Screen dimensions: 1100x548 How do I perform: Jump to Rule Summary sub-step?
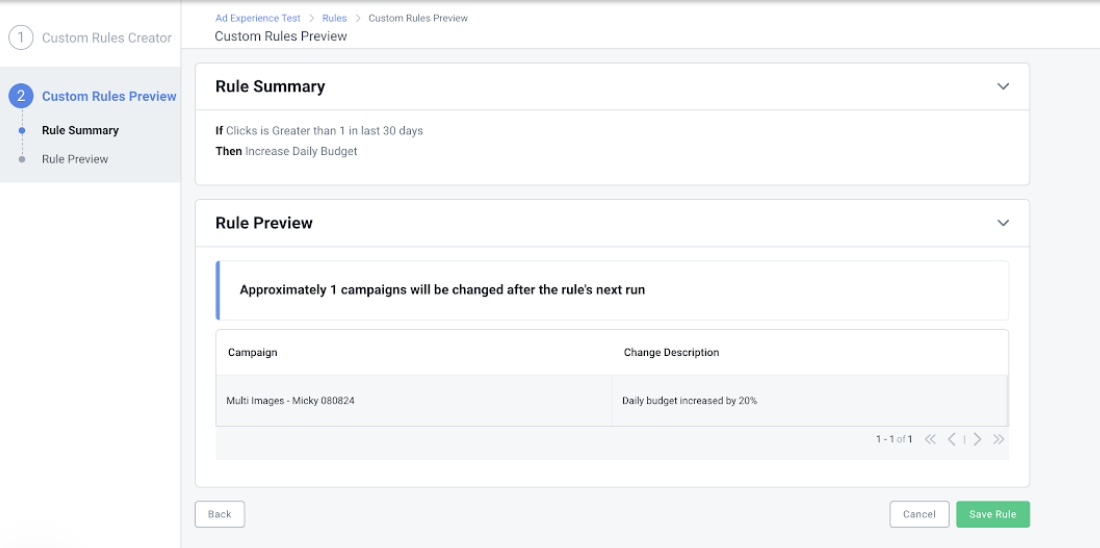[80, 130]
